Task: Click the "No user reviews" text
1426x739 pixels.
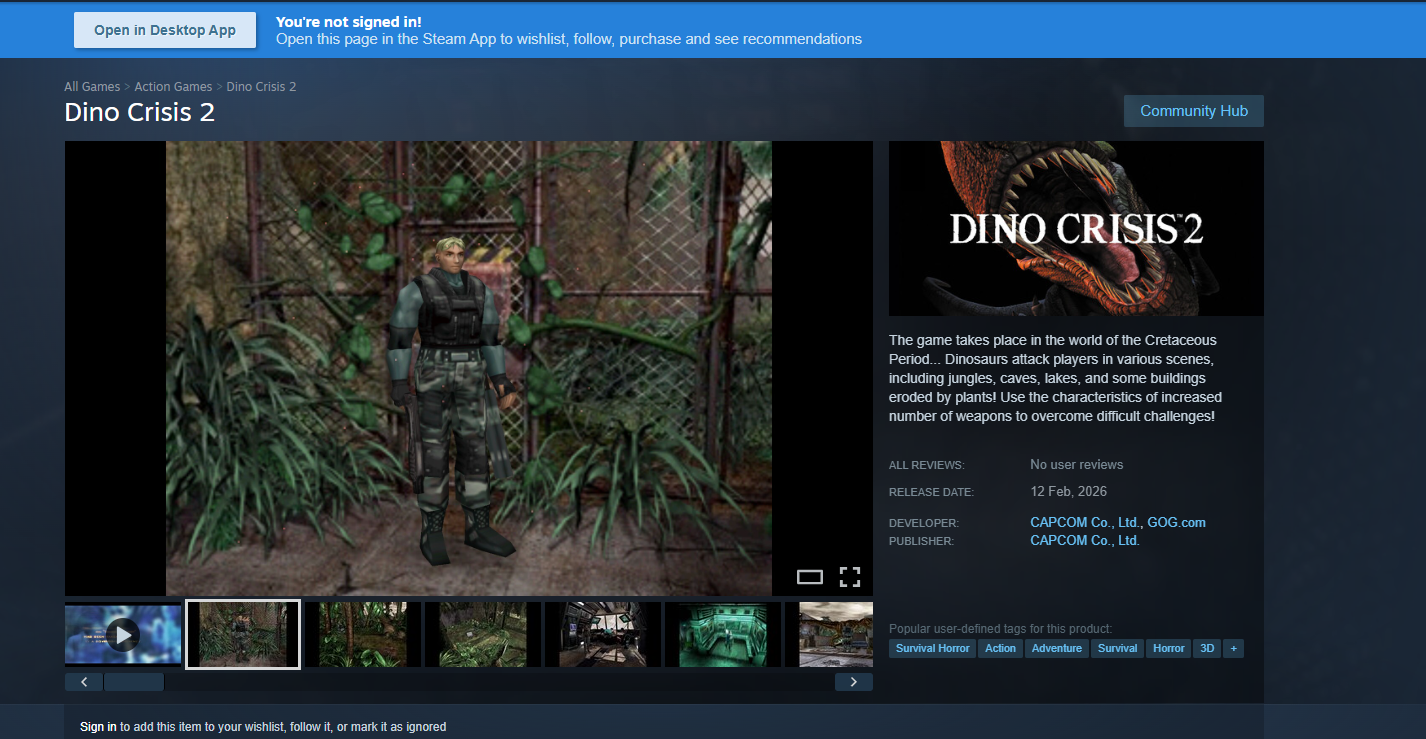Action: (1077, 465)
